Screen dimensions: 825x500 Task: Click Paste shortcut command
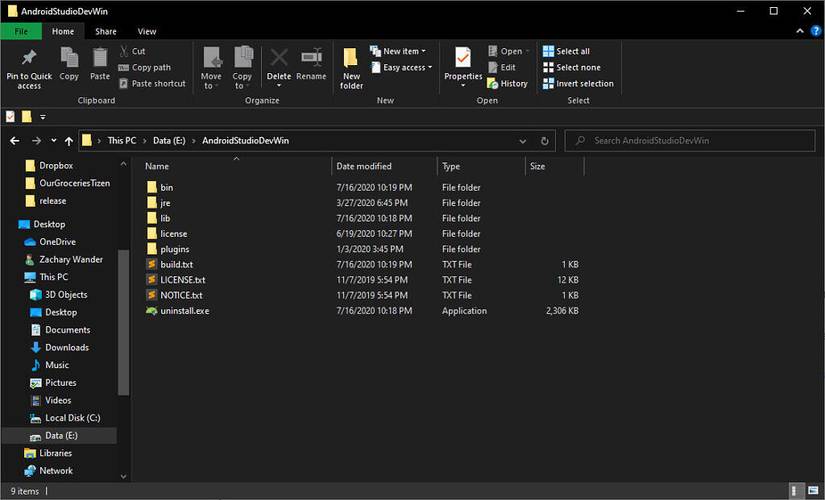tap(152, 84)
